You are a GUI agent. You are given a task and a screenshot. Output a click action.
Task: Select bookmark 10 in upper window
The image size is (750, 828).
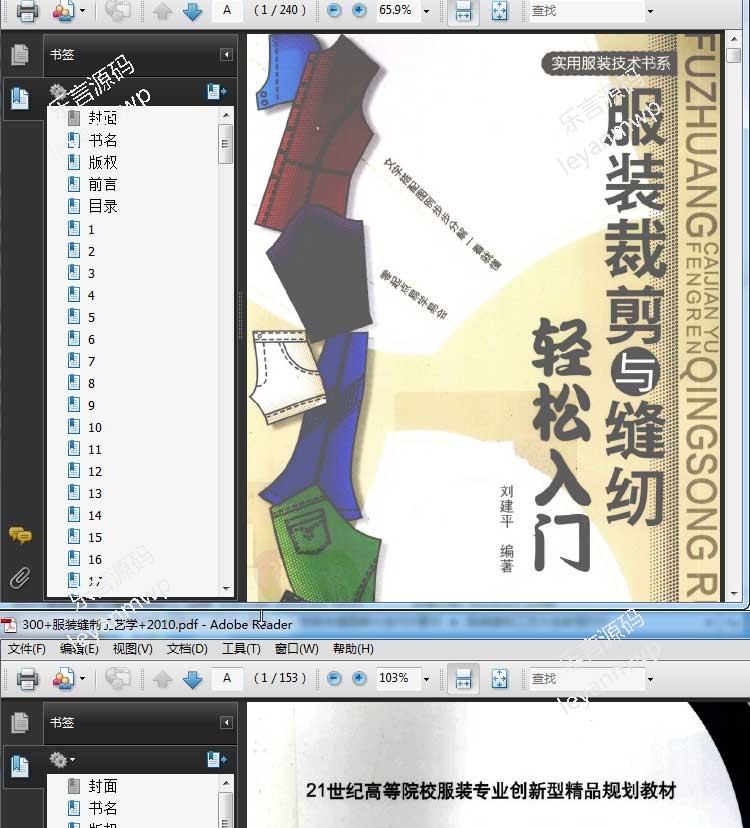coord(95,428)
